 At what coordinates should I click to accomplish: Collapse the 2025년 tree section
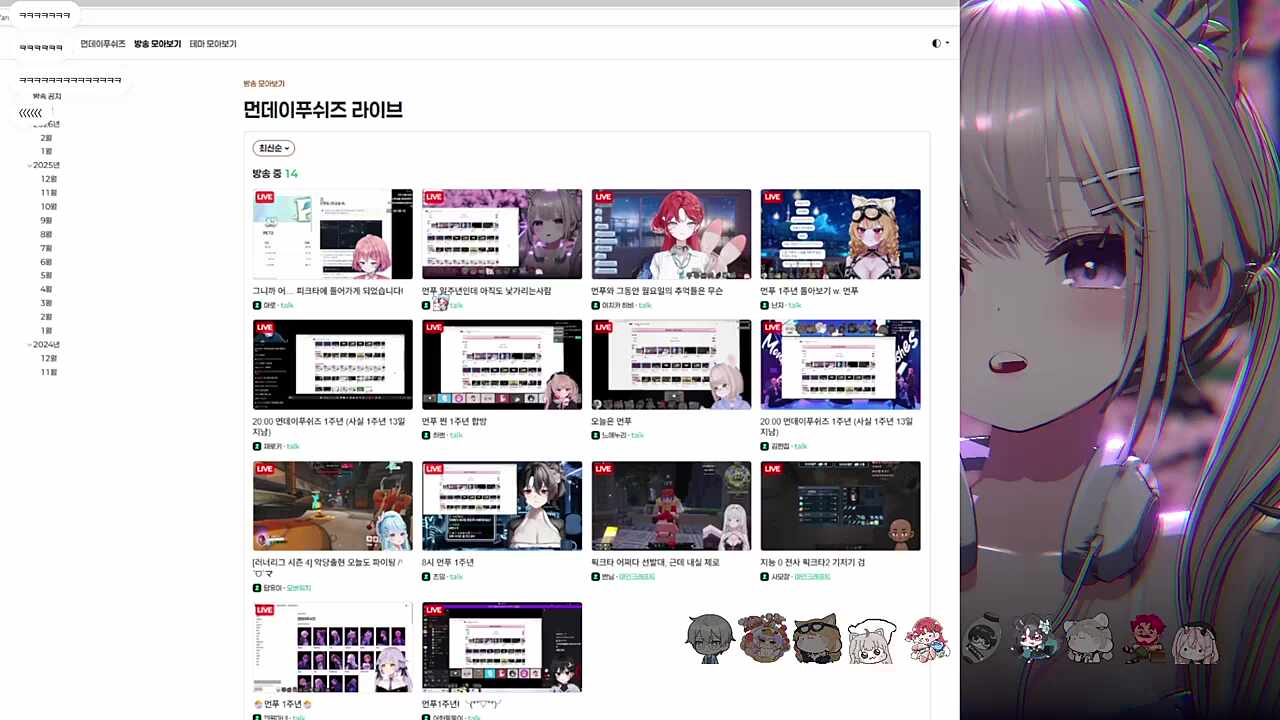click(x=31, y=165)
